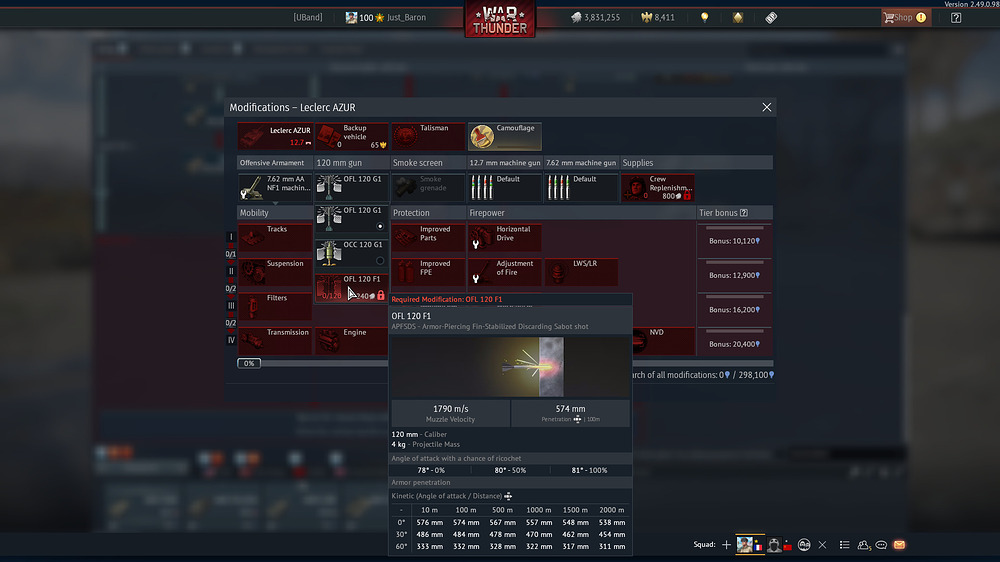This screenshot has width=1000, height=562.
Task: Select OFL 120 G1 radio button
Action: pos(379,226)
